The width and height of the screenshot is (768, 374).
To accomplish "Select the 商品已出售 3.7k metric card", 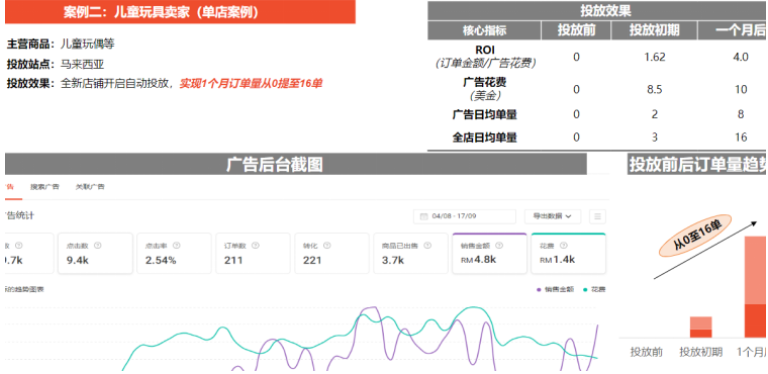I will point(410,253).
